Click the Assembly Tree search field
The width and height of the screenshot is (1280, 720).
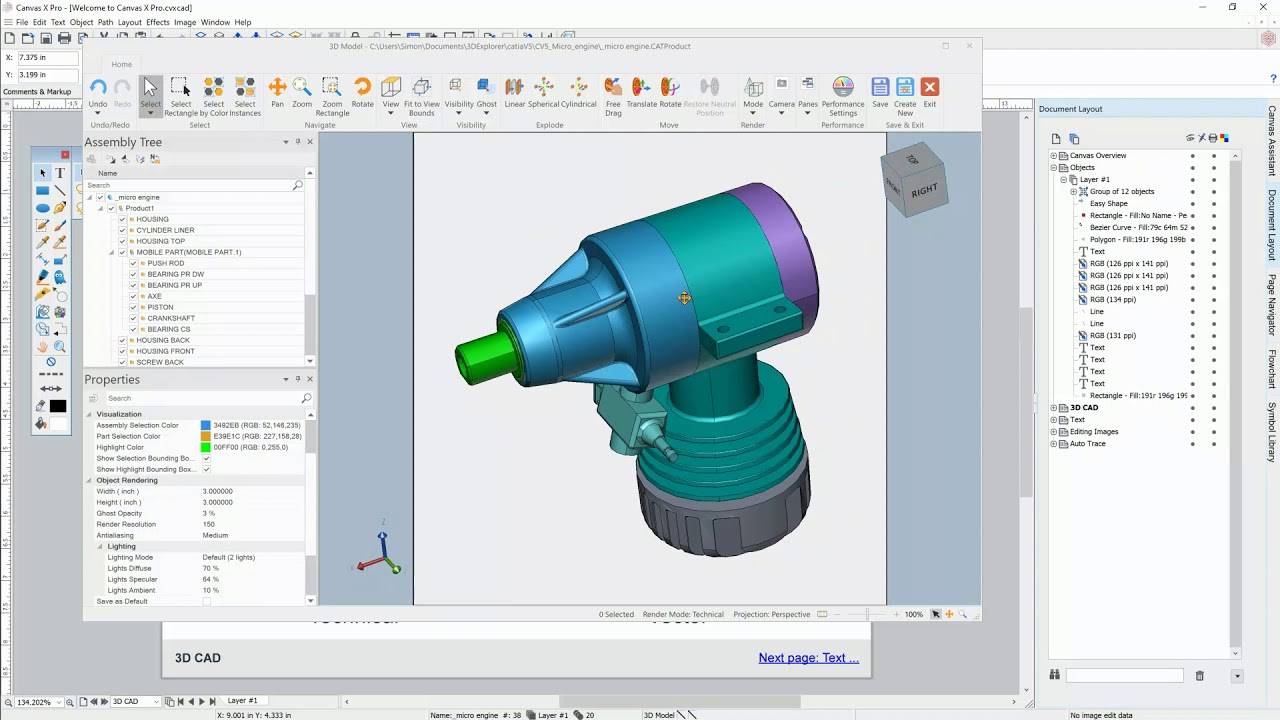(189, 185)
